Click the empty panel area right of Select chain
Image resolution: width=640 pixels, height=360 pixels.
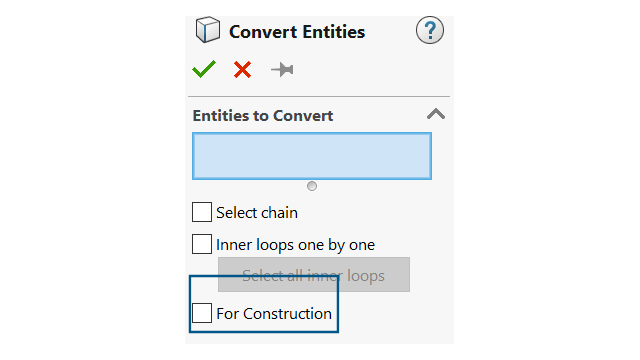(x=373, y=212)
